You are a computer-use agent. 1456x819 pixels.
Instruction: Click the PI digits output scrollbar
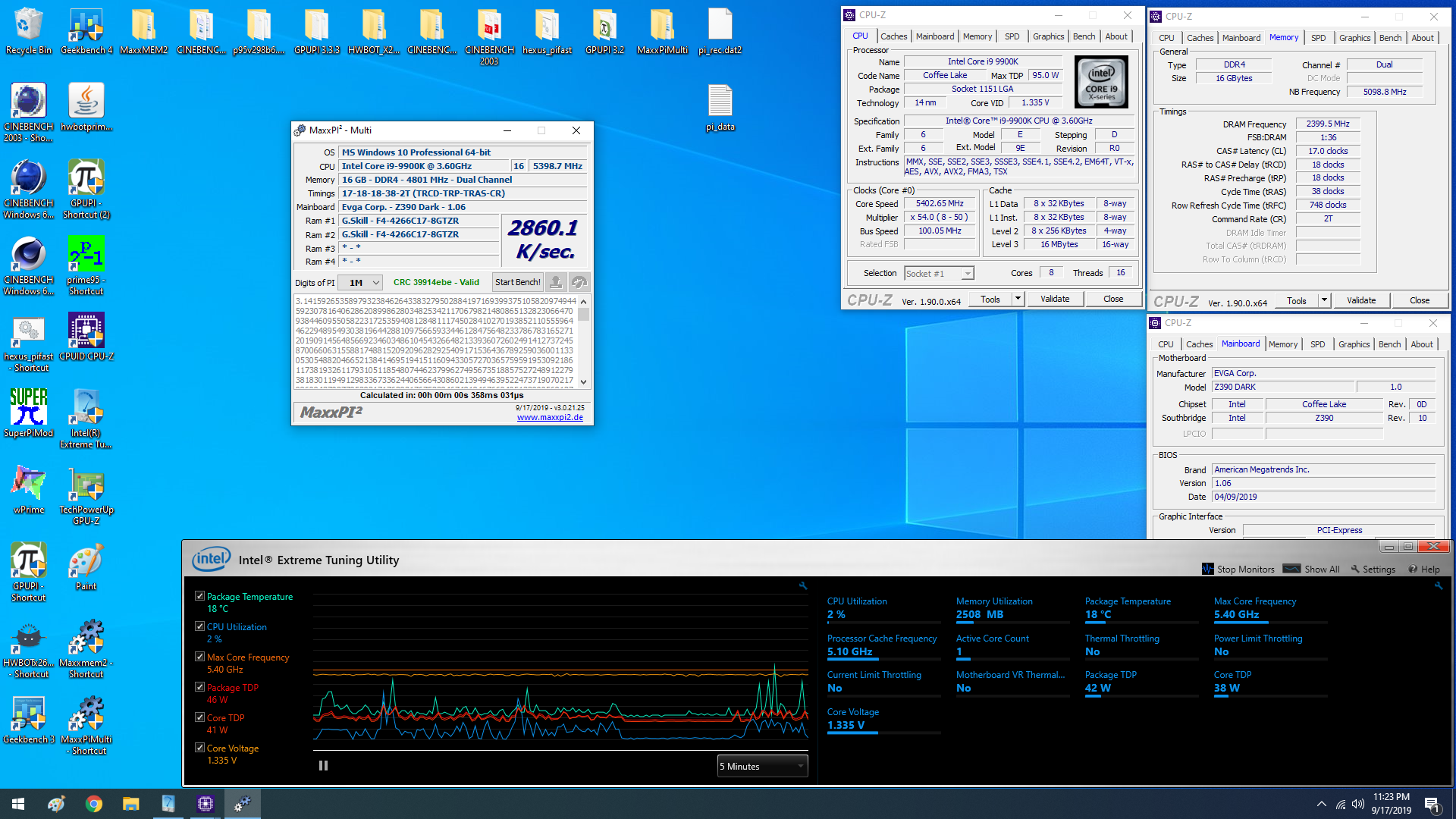(x=583, y=341)
